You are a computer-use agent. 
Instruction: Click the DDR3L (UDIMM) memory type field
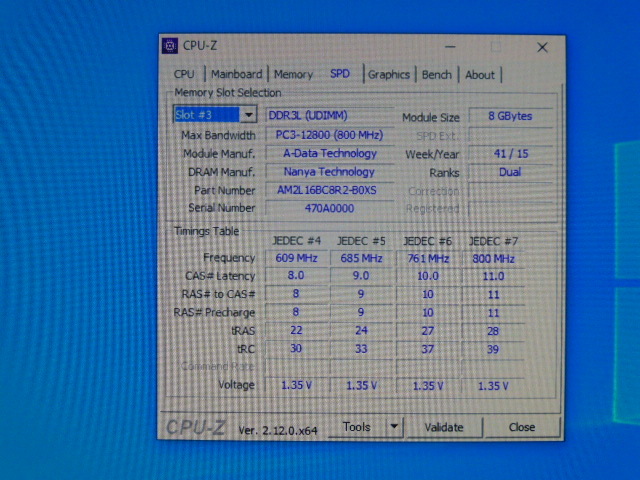coord(329,116)
